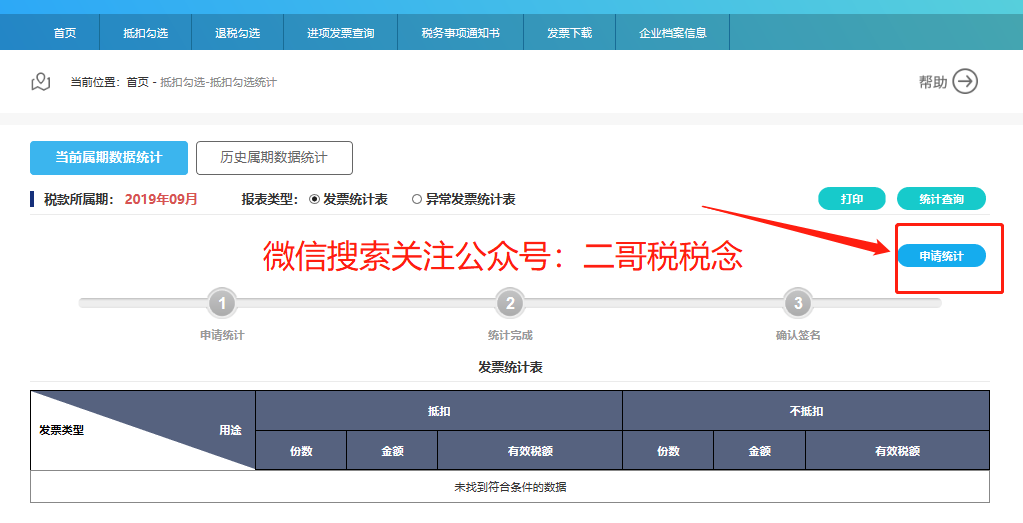Select step 3 确认签名 circle

tap(798, 303)
